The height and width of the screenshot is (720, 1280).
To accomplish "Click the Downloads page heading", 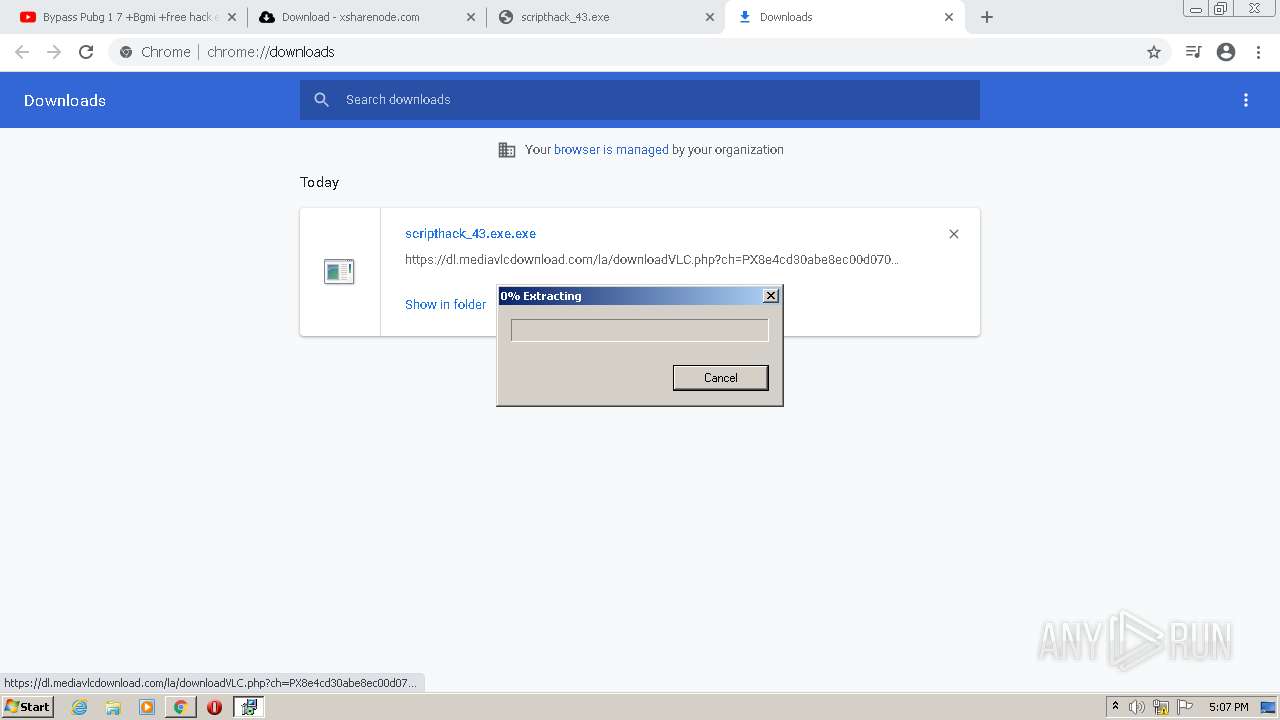I will [x=65, y=100].
